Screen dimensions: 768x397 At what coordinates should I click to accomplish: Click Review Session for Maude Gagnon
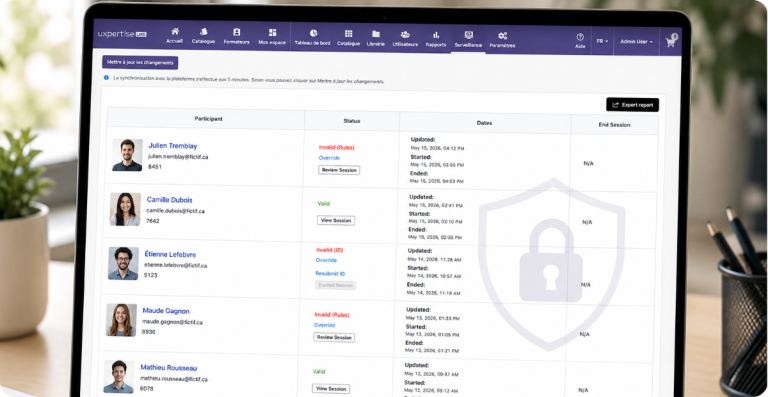click(x=334, y=337)
